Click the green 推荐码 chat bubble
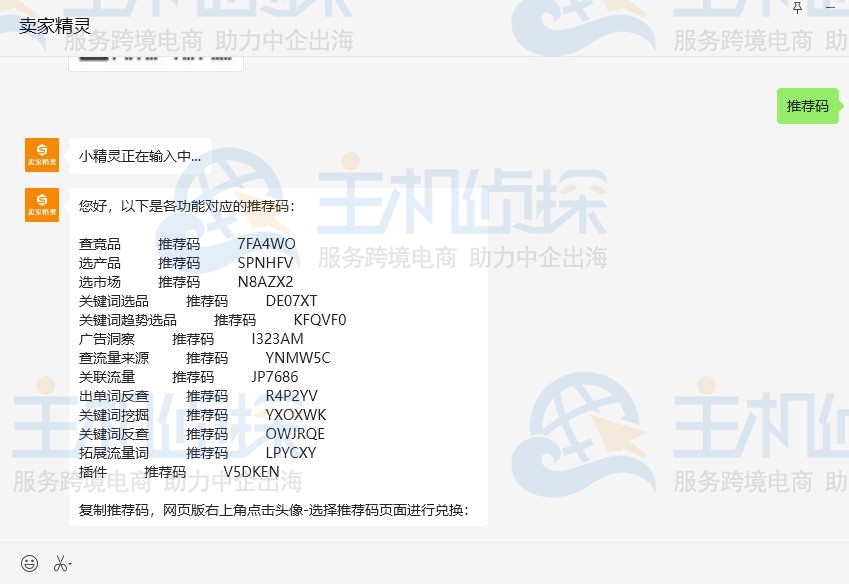The image size is (849, 584). [806, 105]
